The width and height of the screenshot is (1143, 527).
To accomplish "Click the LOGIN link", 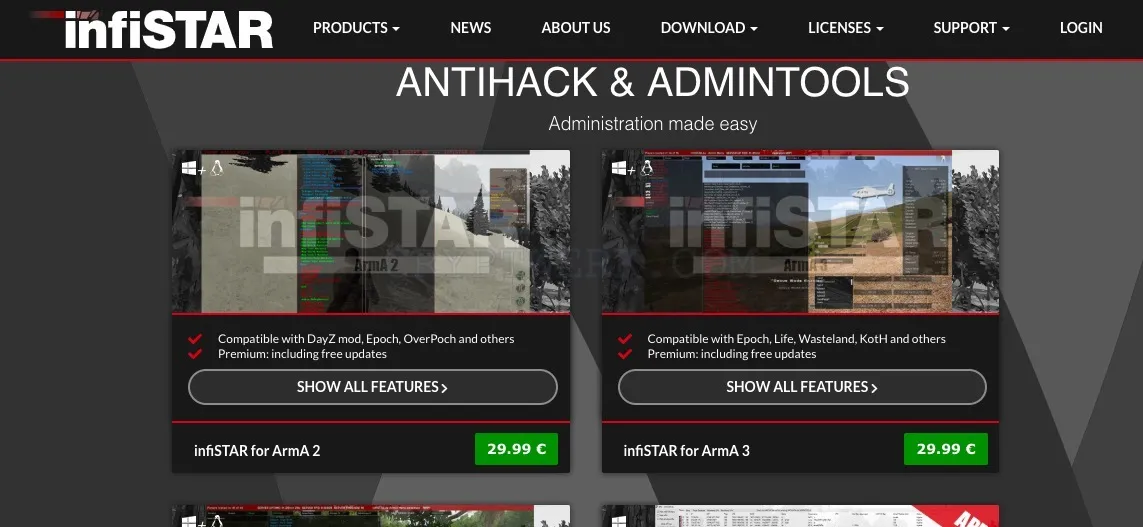I will coord(1081,28).
